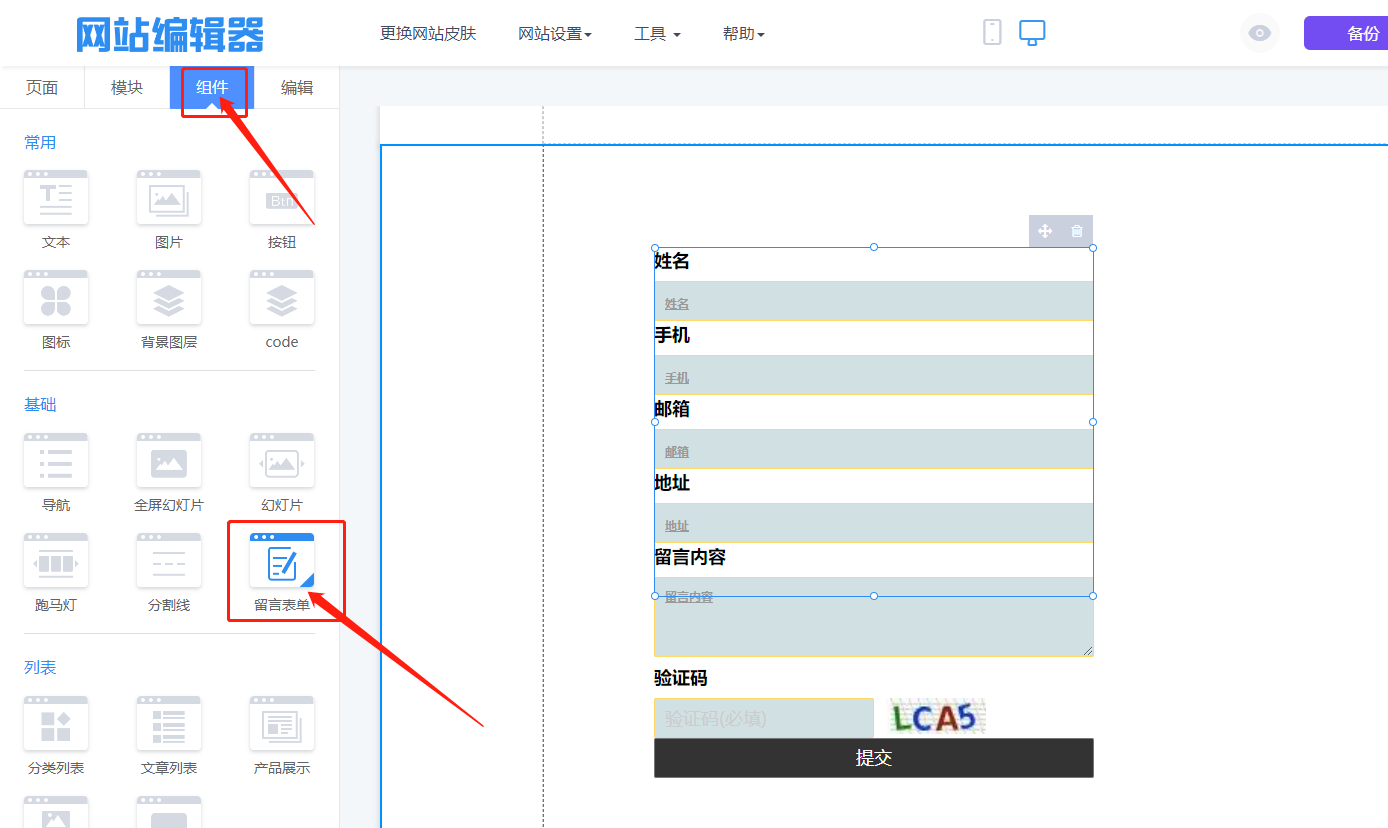Select the 幻灯片 slideshow component
The image size is (1388, 828).
pos(282,461)
